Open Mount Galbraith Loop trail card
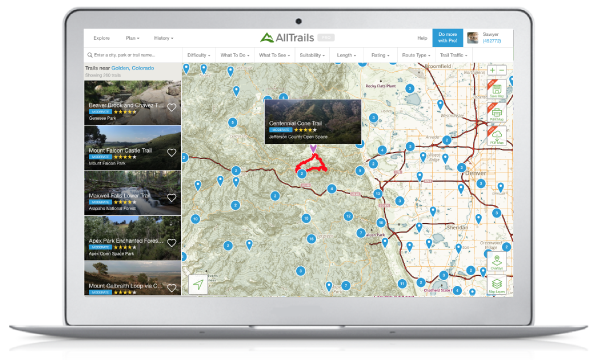This screenshot has width=600, height=360. point(132,278)
